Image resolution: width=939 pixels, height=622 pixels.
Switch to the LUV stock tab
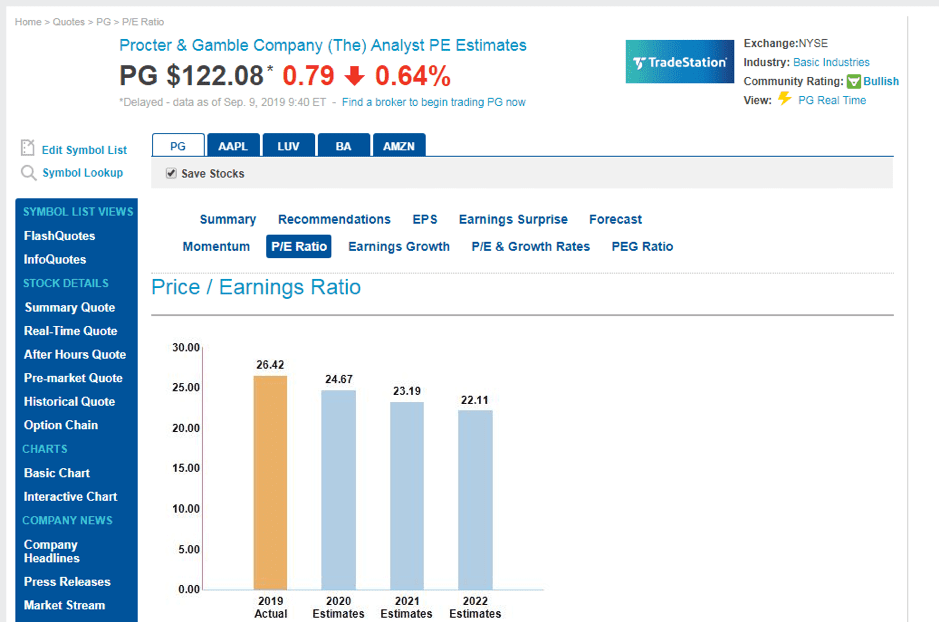coord(289,145)
